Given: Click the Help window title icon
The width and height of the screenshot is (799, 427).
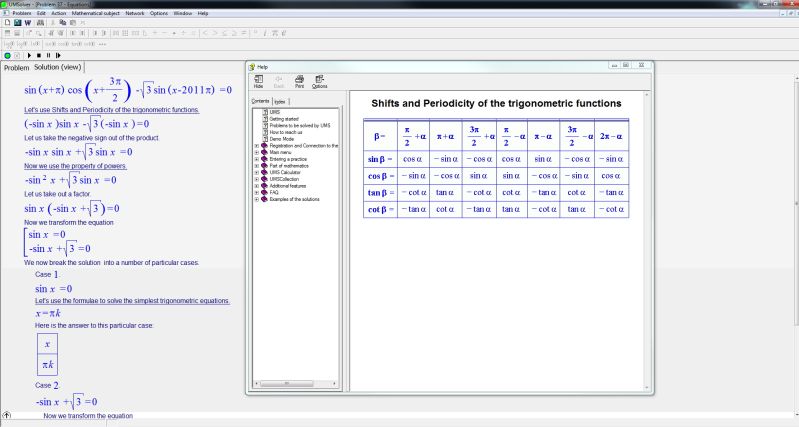Looking at the screenshot, I should [x=252, y=67].
